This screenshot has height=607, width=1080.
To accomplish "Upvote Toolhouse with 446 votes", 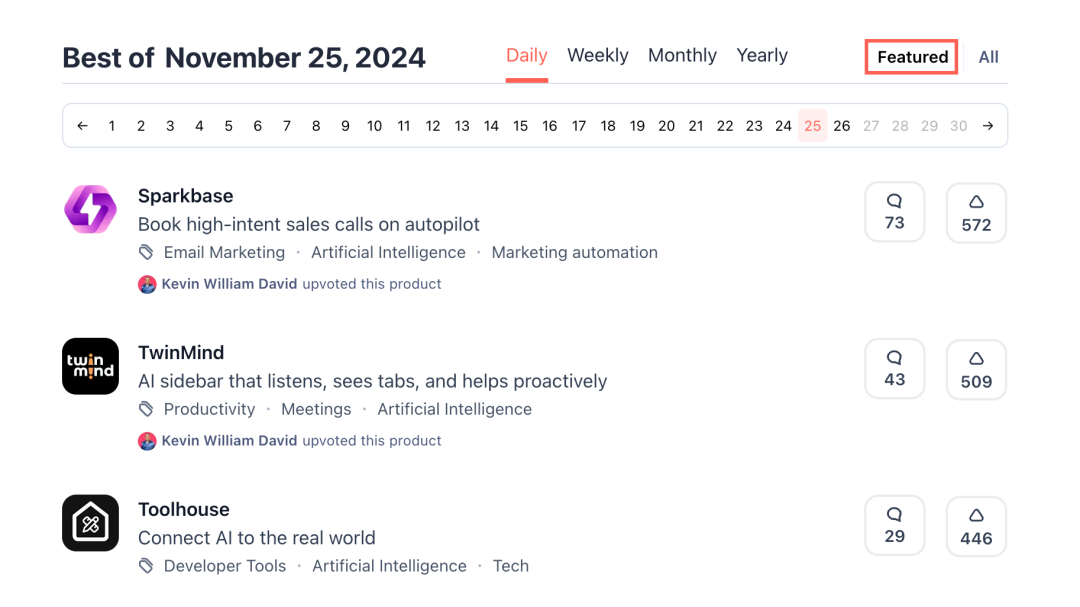I will point(976,527).
